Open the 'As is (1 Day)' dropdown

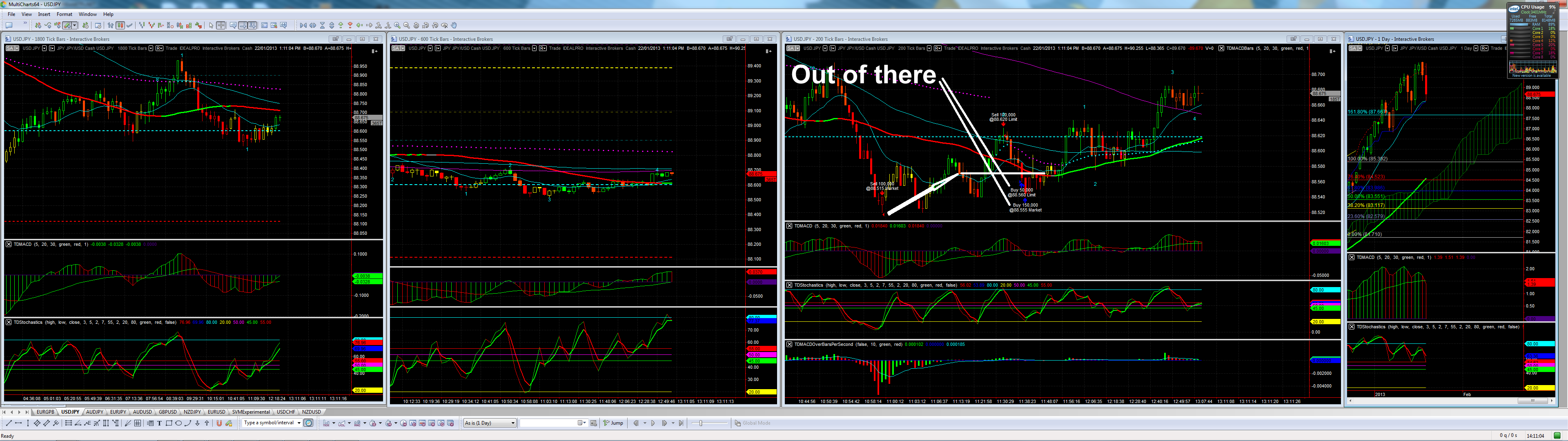(x=490, y=423)
